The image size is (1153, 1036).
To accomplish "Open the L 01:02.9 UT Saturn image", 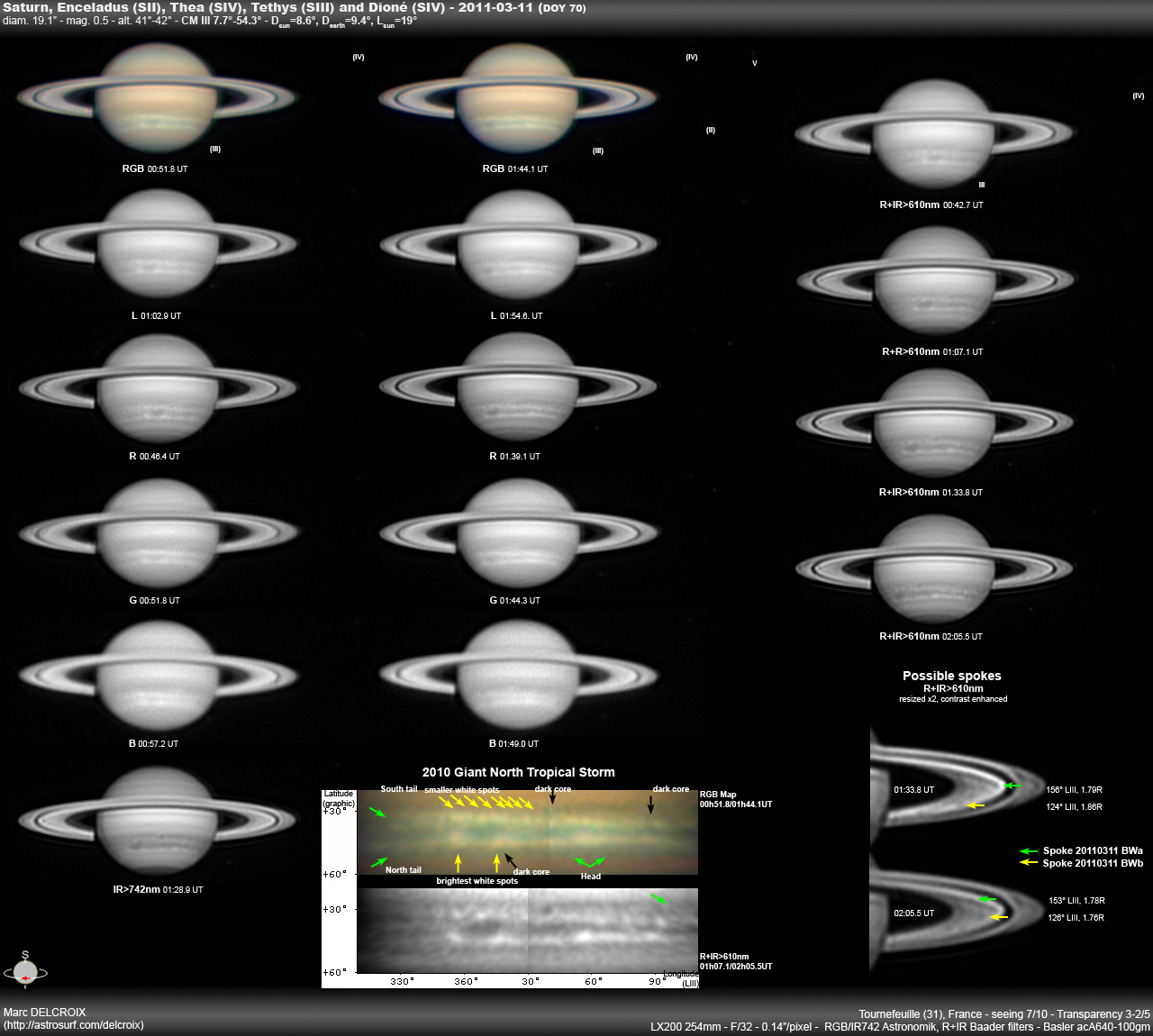I will [x=159, y=244].
